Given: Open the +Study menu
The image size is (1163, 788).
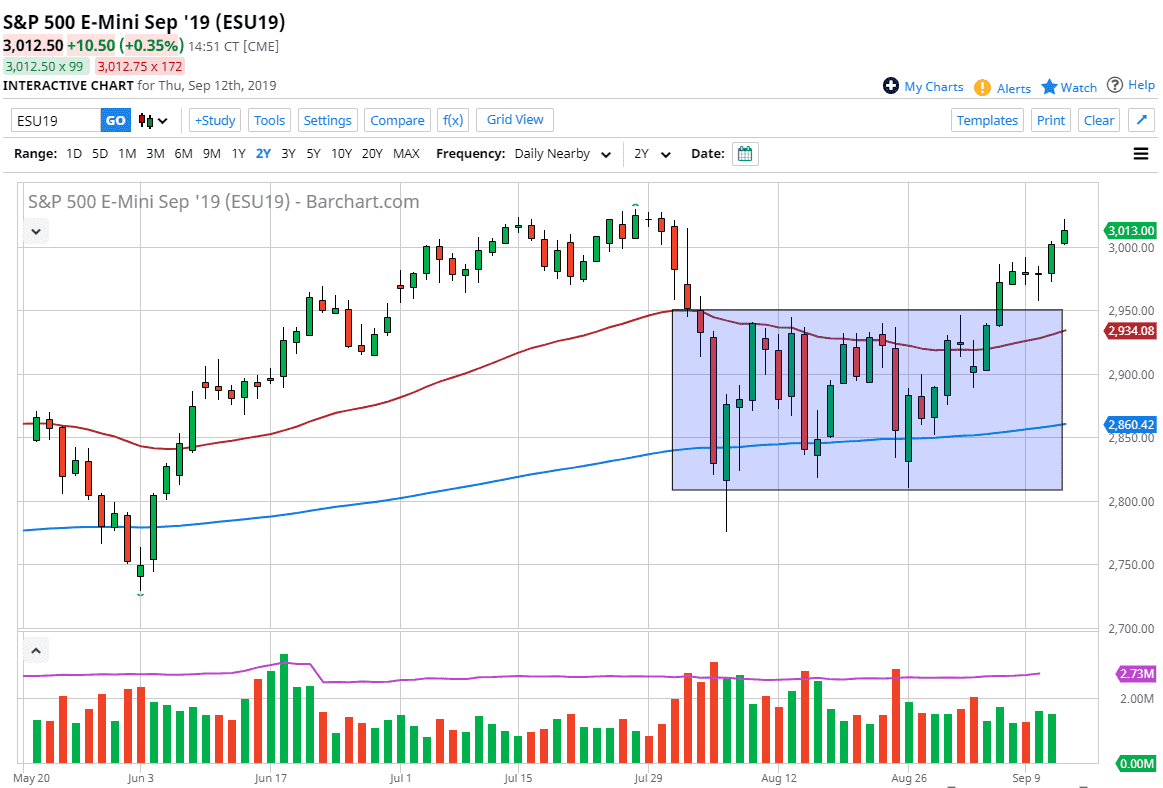Looking at the screenshot, I should point(214,120).
